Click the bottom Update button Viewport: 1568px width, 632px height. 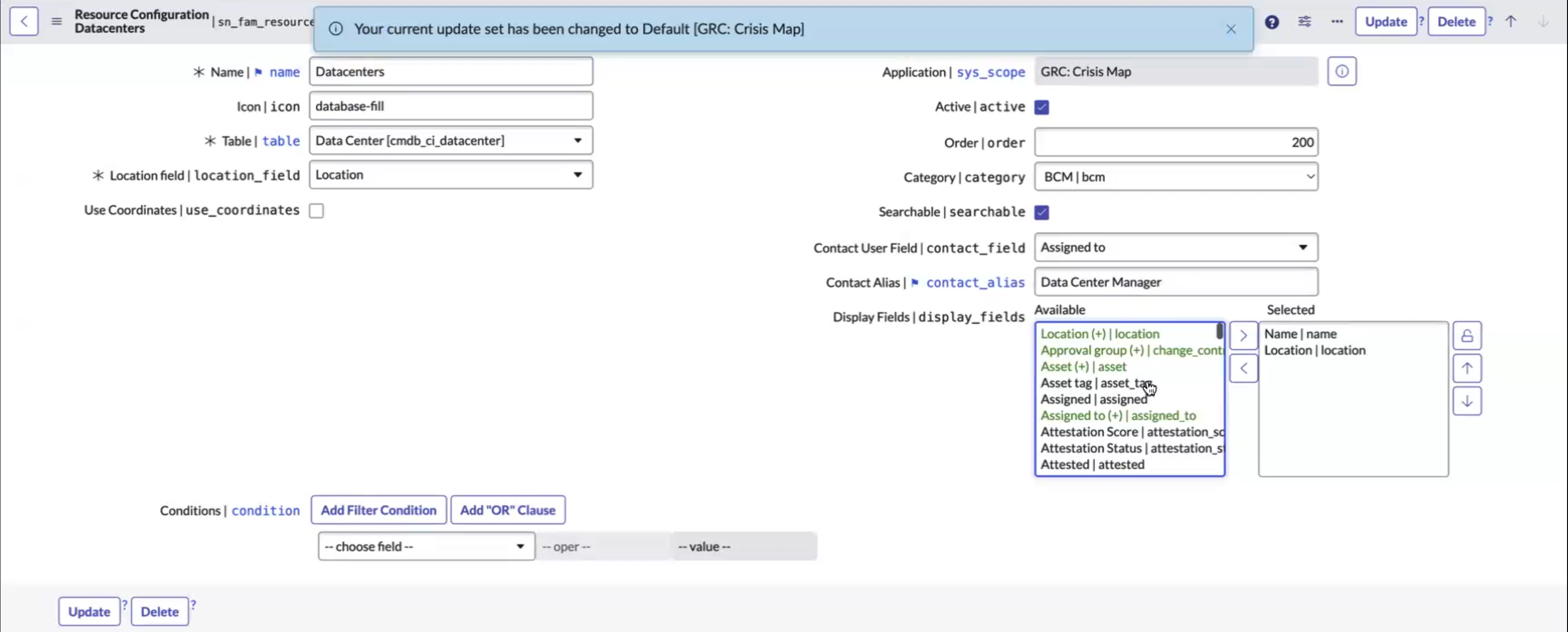click(x=89, y=612)
